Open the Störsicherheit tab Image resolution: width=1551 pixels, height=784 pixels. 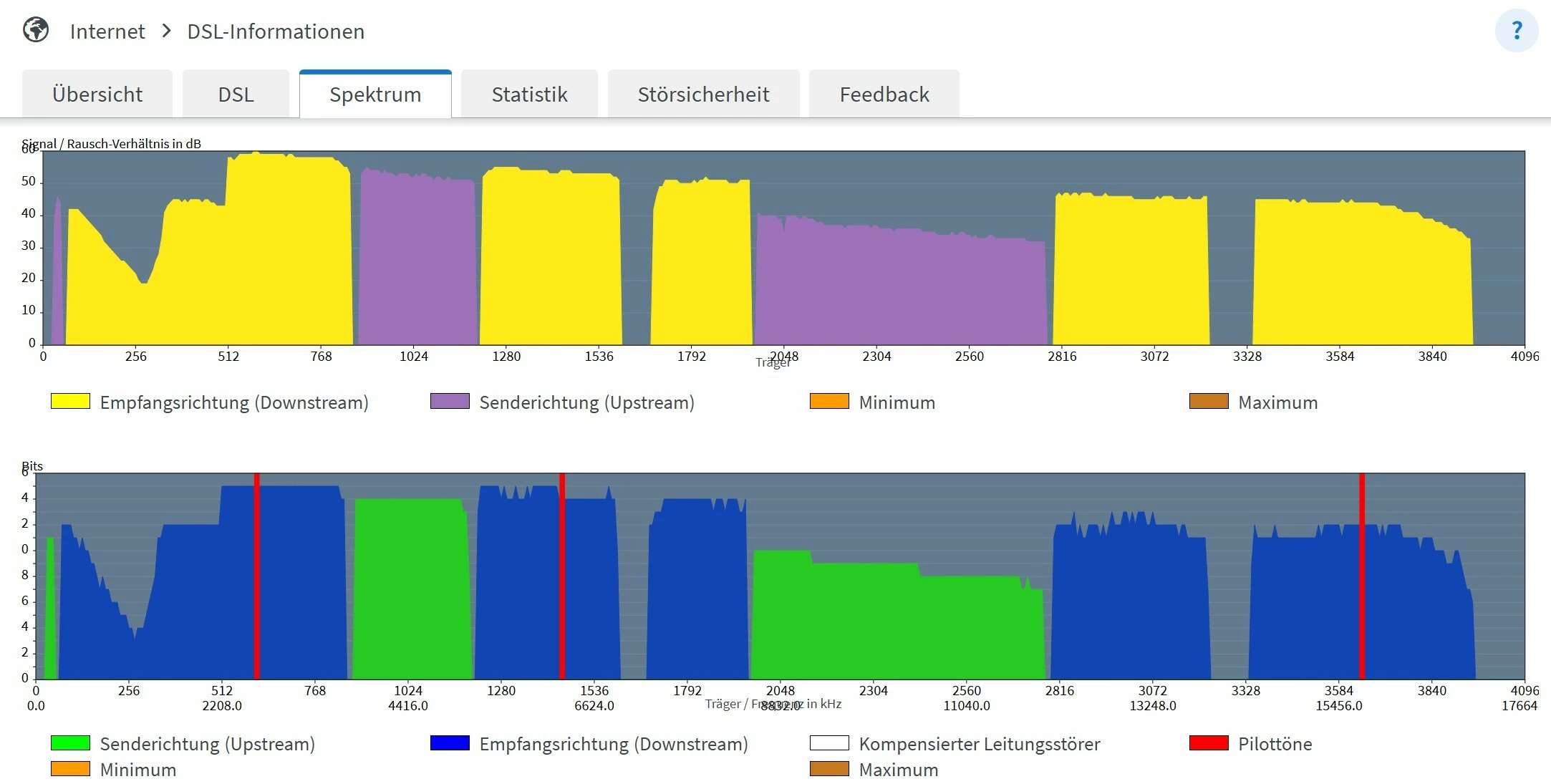click(x=703, y=95)
